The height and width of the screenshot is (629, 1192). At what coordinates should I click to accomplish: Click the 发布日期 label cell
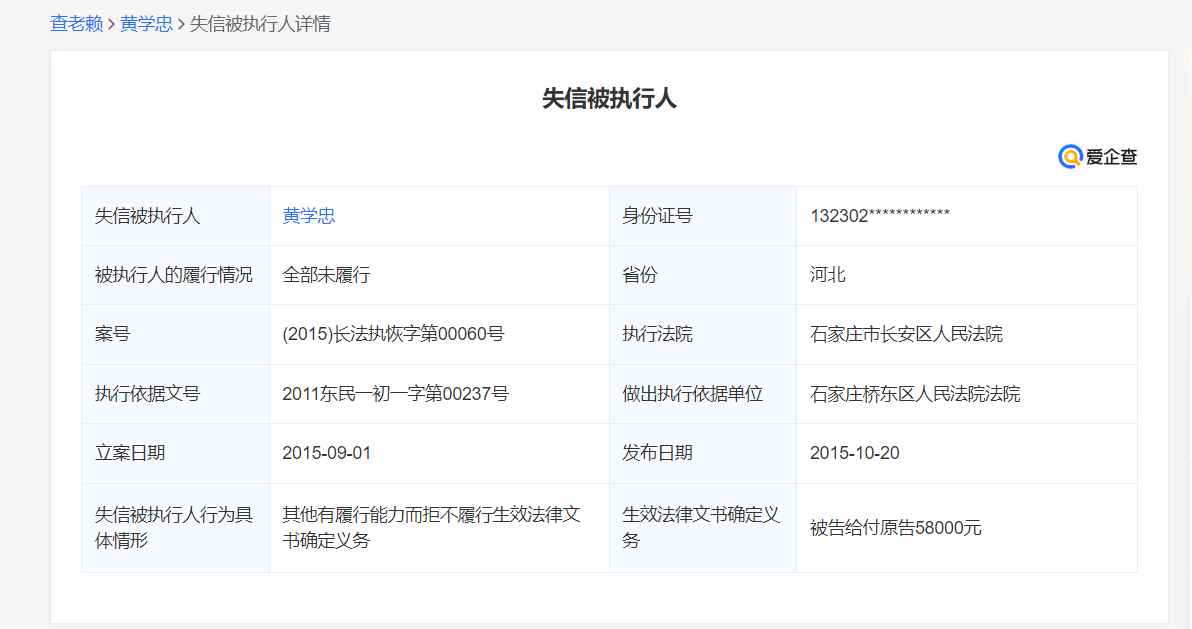click(x=702, y=453)
